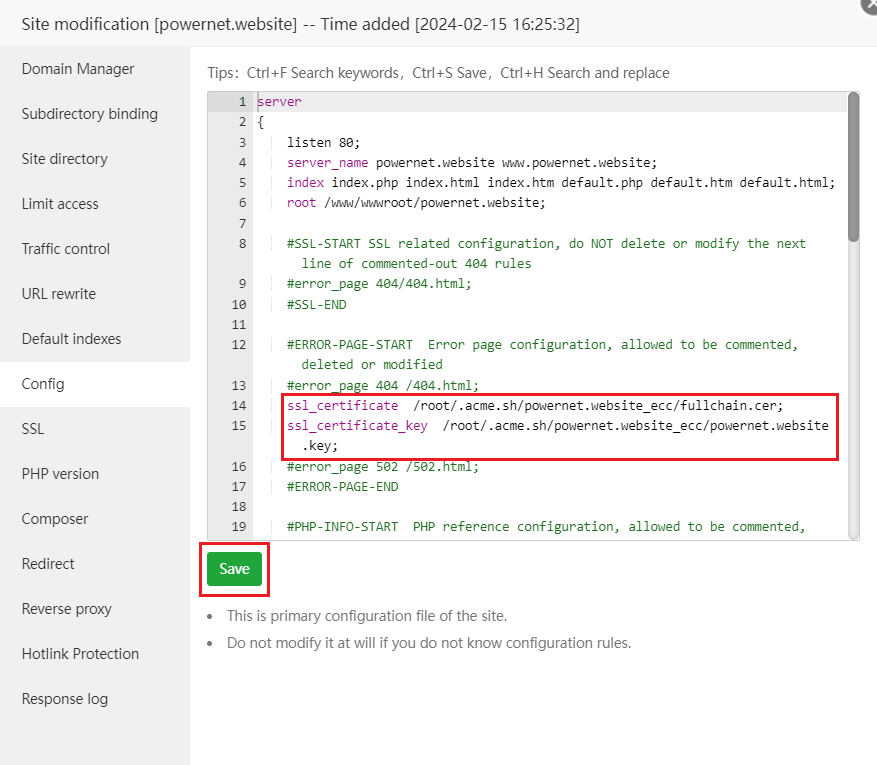Viewport: 877px width, 765px height.
Task: Click the ssl_certificate line in editor
Action: click(x=535, y=405)
